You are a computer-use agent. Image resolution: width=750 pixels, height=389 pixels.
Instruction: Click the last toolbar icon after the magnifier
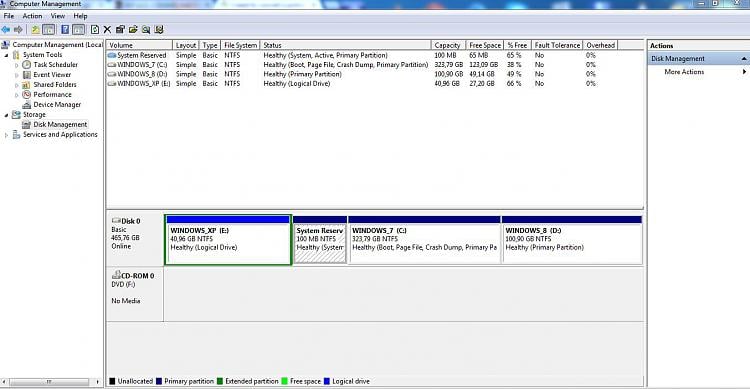tap(159, 30)
